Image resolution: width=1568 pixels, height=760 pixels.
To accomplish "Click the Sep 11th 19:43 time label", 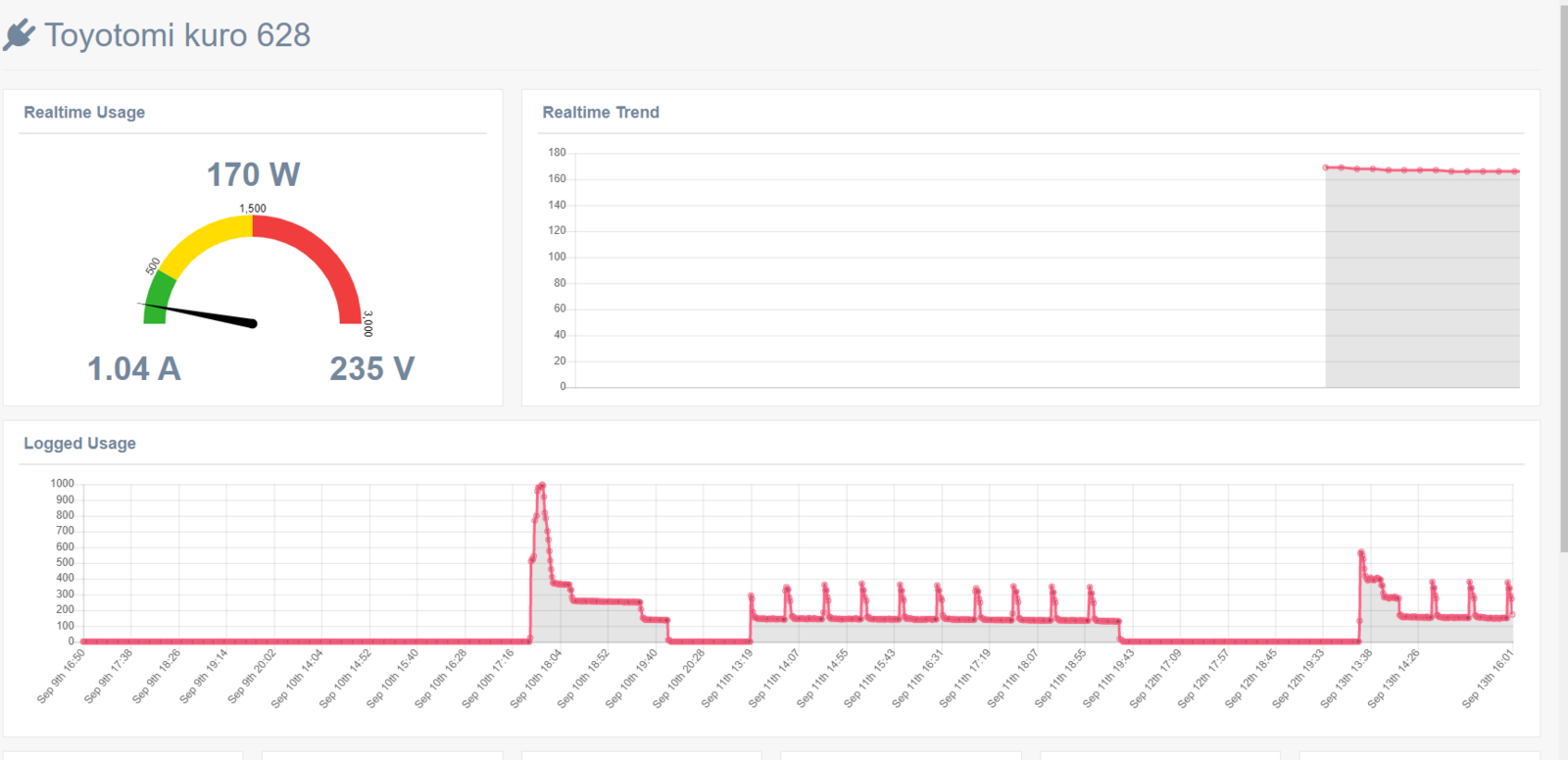I will click(1109, 678).
